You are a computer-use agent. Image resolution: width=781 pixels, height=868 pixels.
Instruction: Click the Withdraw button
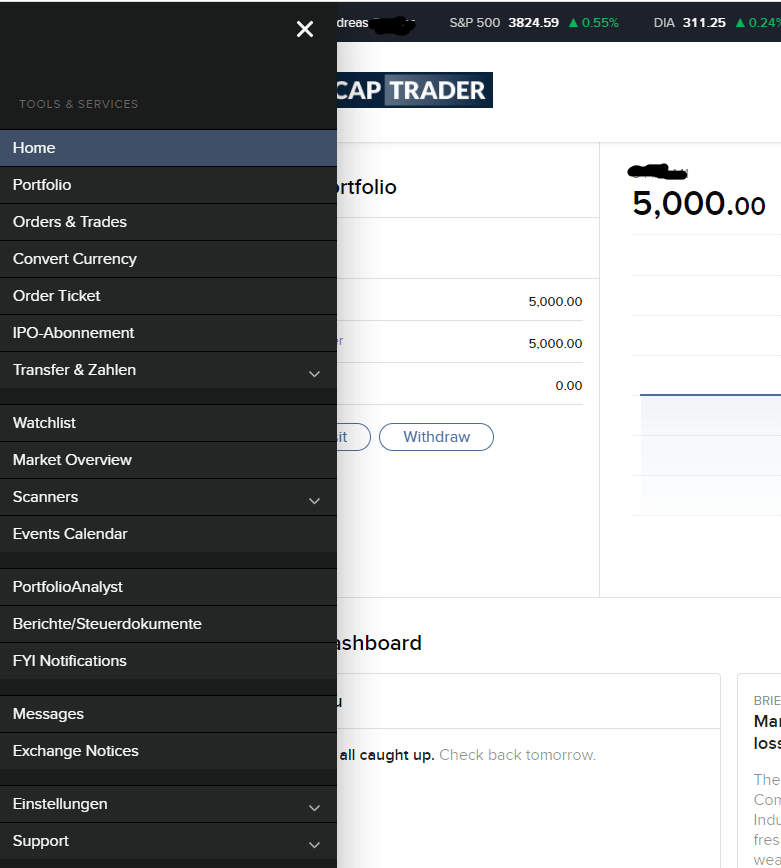(436, 437)
